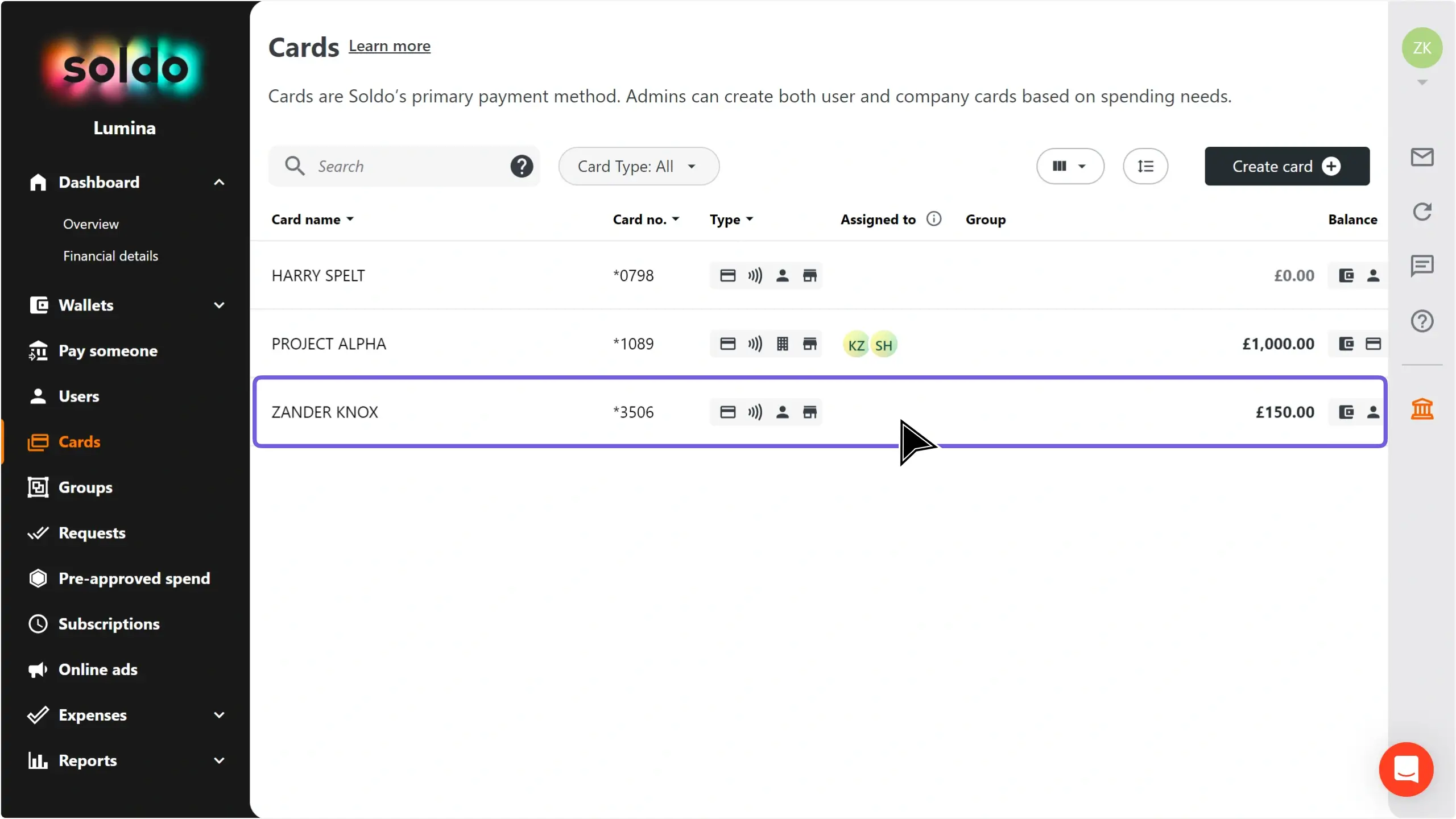Image resolution: width=1456 pixels, height=819 pixels.
Task: Open the Learn more link
Action: coord(389,46)
